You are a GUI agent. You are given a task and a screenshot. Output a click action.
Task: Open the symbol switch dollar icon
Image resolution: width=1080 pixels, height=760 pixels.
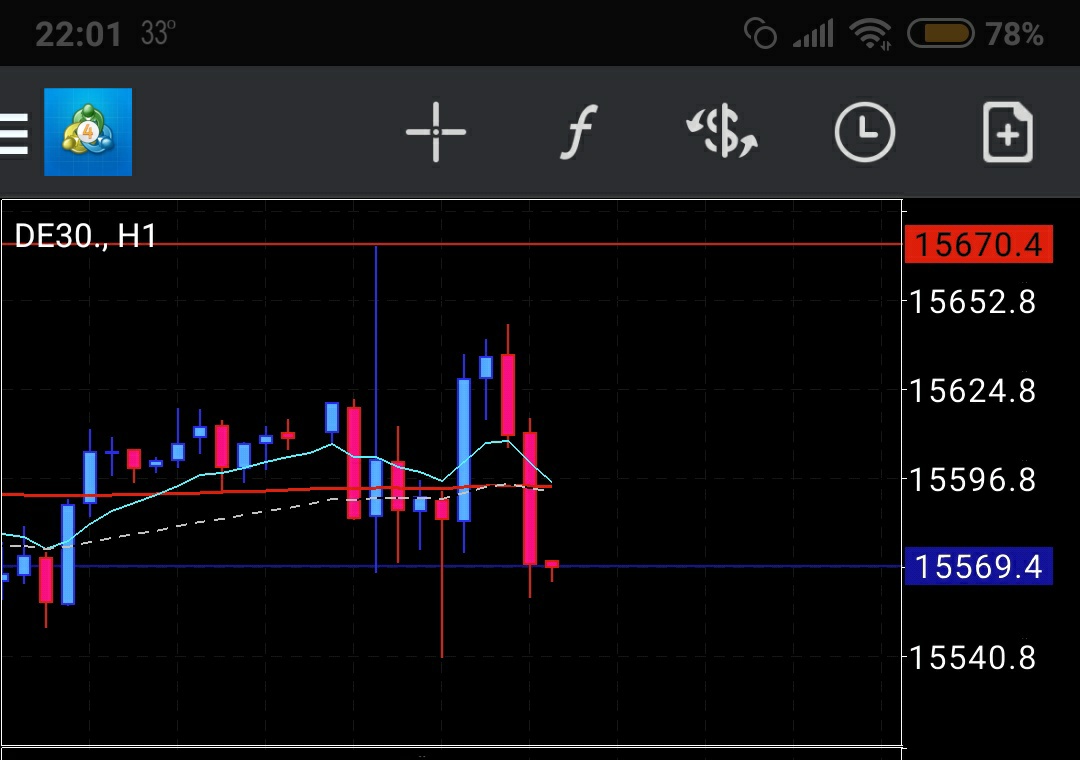tap(722, 132)
